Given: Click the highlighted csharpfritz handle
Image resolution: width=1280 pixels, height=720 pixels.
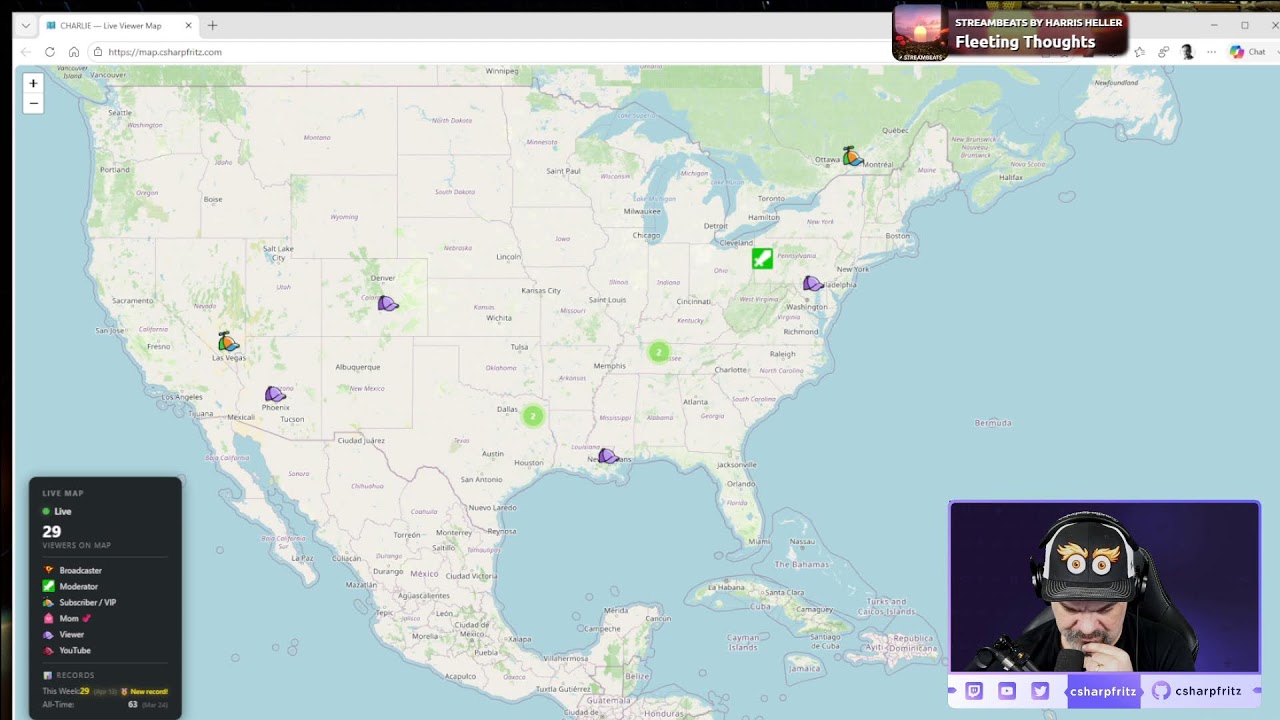Looking at the screenshot, I should coord(1103,691).
